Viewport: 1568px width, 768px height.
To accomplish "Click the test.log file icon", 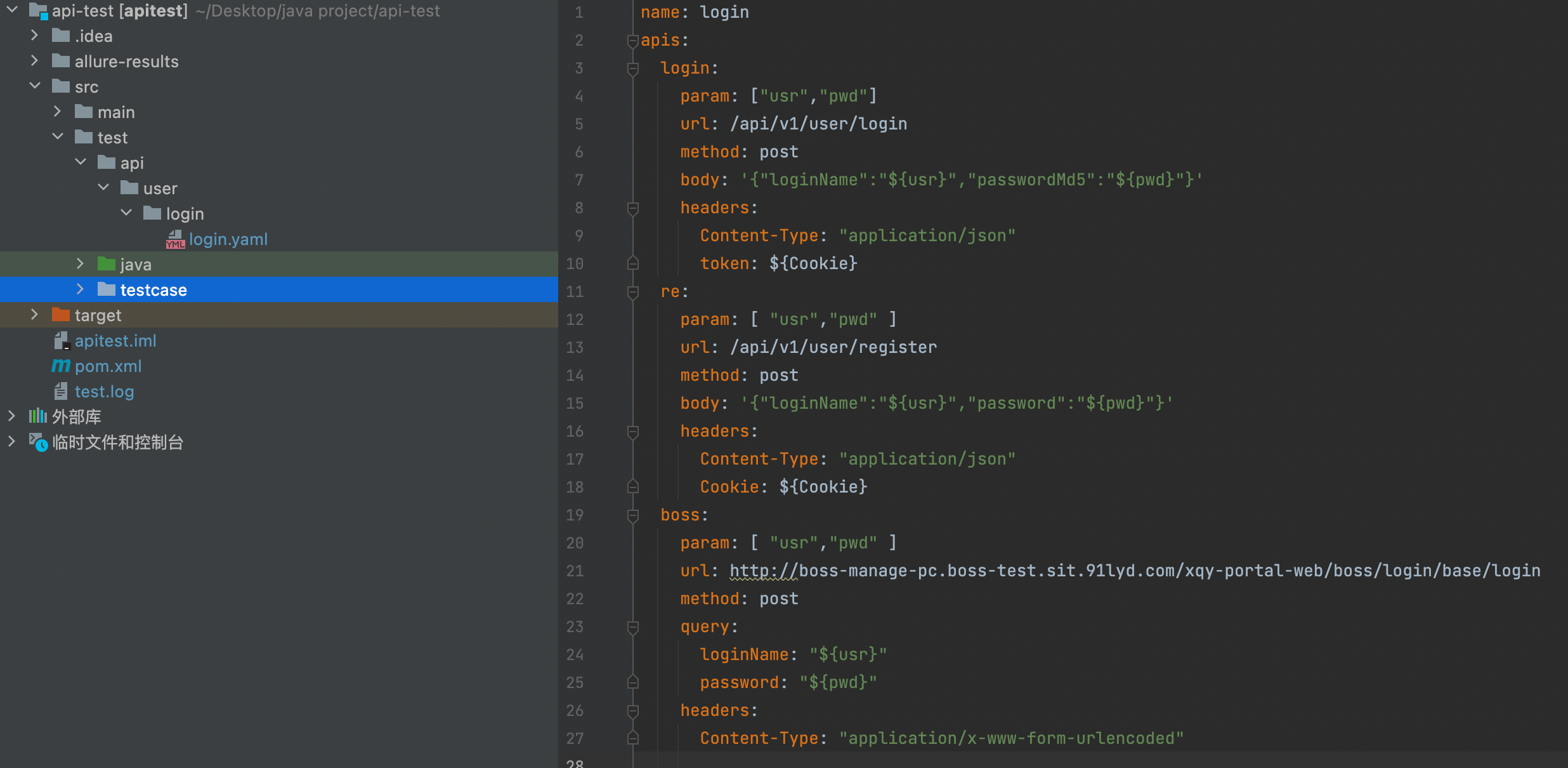I will point(61,392).
